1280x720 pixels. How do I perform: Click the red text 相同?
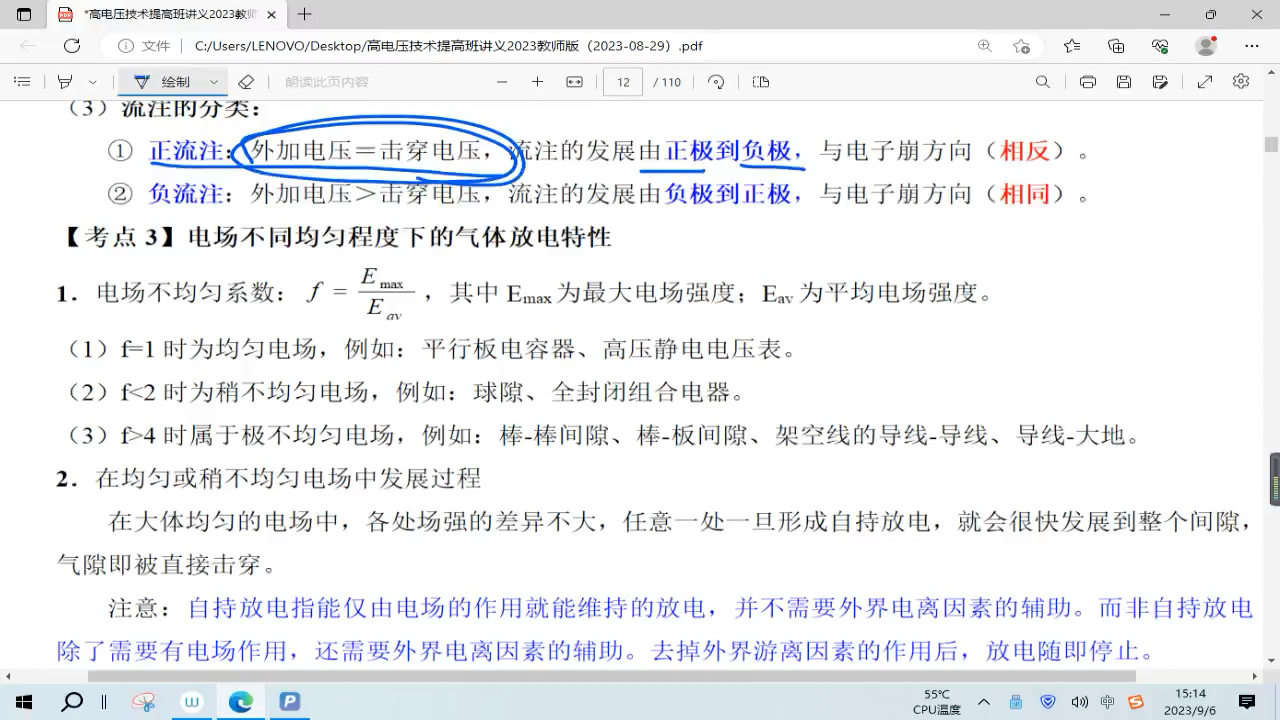1025,193
